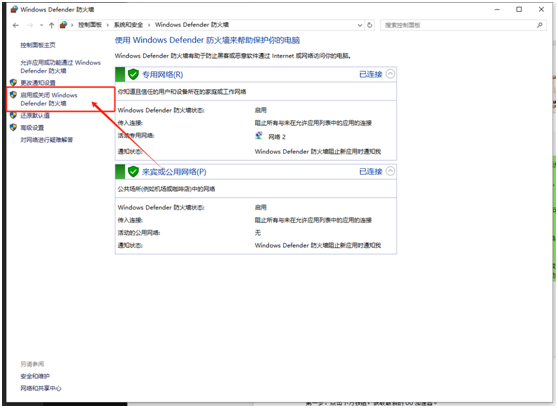Click shield icon beside 更改通知设置

pos(14,83)
